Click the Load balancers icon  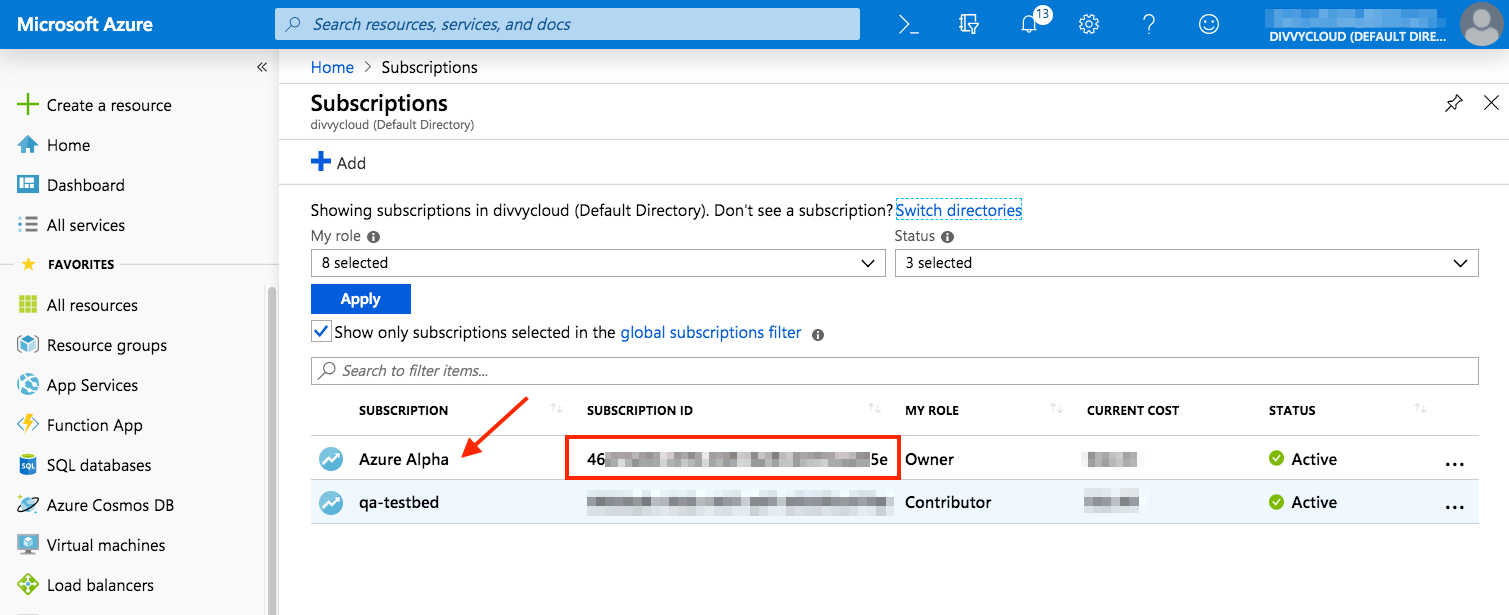point(28,585)
